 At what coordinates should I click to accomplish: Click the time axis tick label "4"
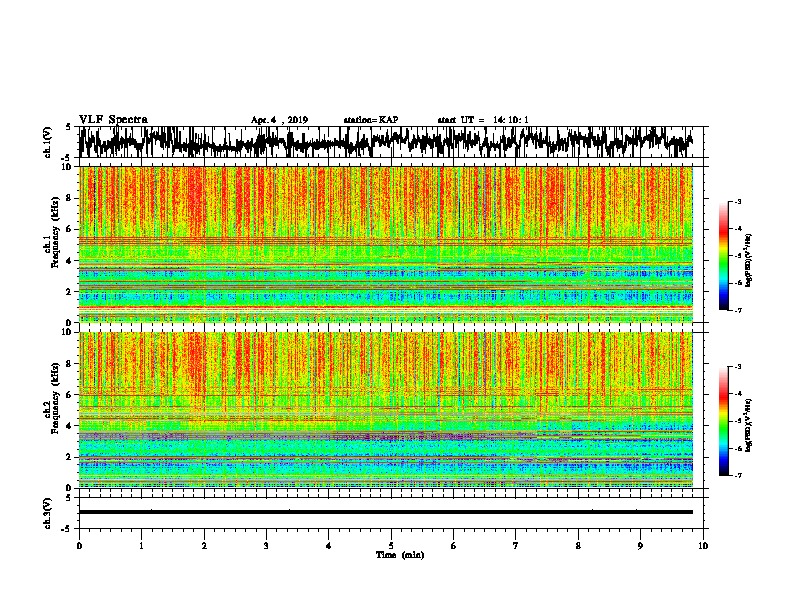click(328, 546)
